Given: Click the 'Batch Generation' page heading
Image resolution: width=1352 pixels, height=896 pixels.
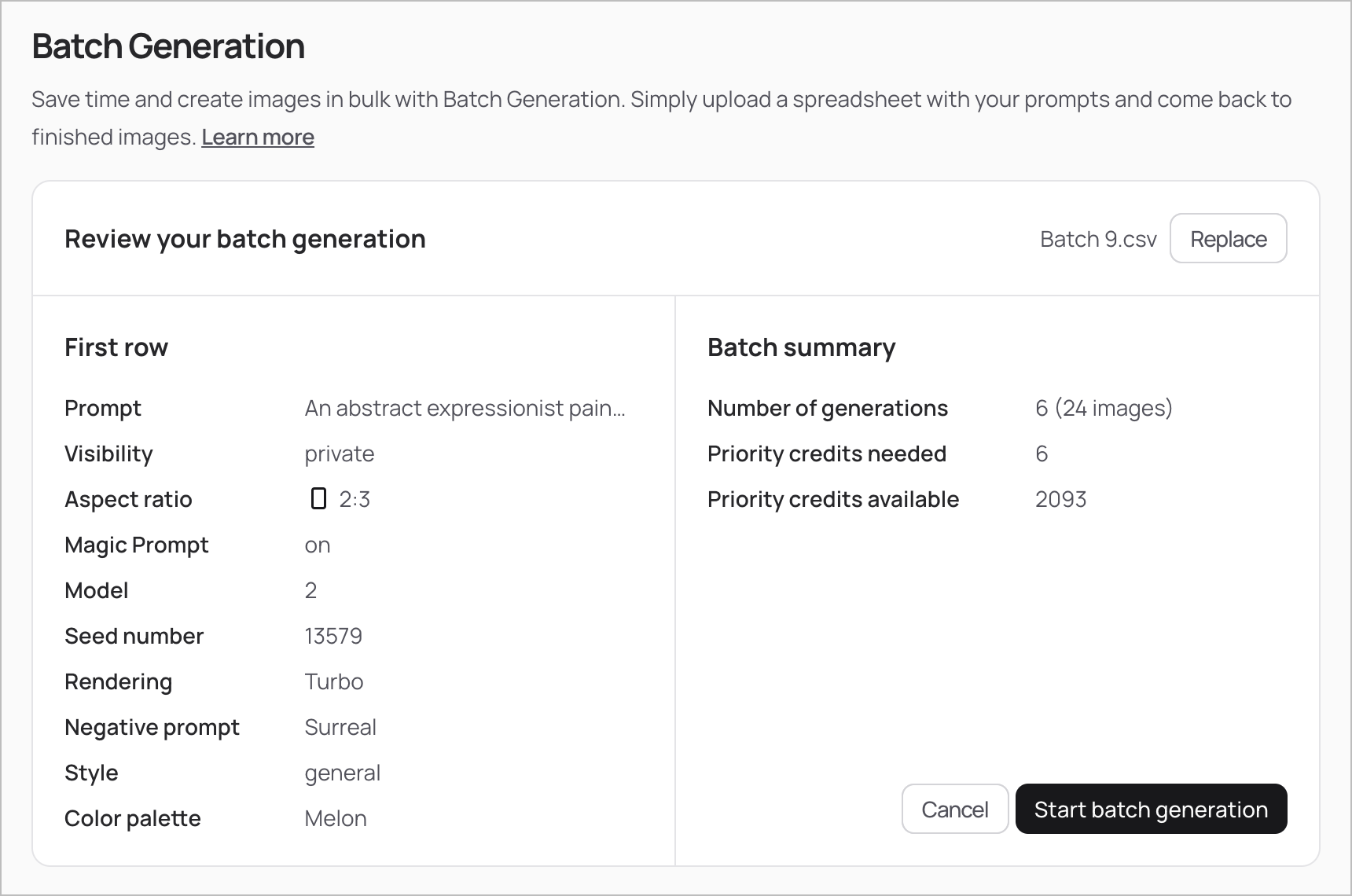Looking at the screenshot, I should (168, 46).
